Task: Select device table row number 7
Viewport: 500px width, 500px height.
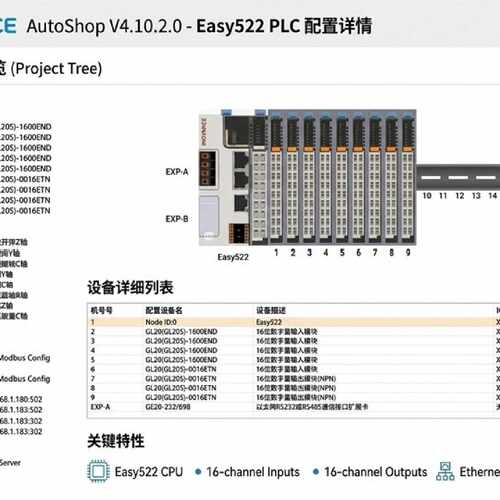Action: (x=293, y=379)
